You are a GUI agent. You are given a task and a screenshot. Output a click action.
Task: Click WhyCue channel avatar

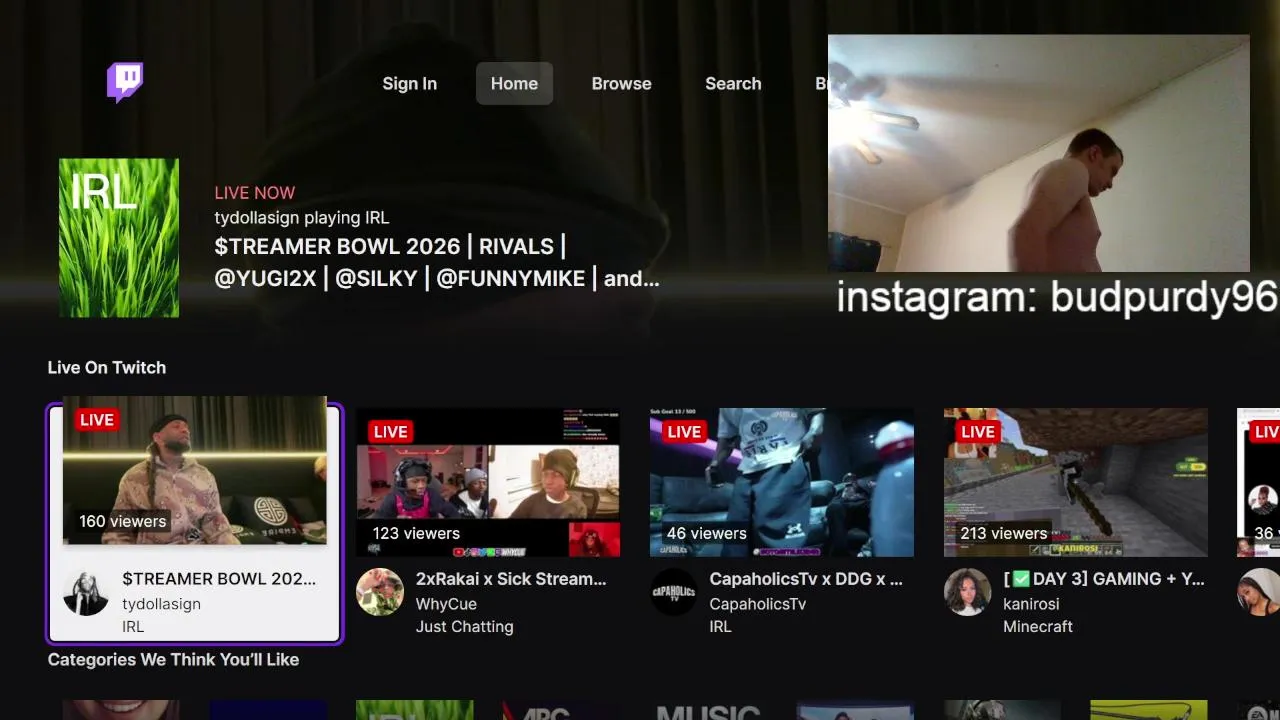coord(380,592)
